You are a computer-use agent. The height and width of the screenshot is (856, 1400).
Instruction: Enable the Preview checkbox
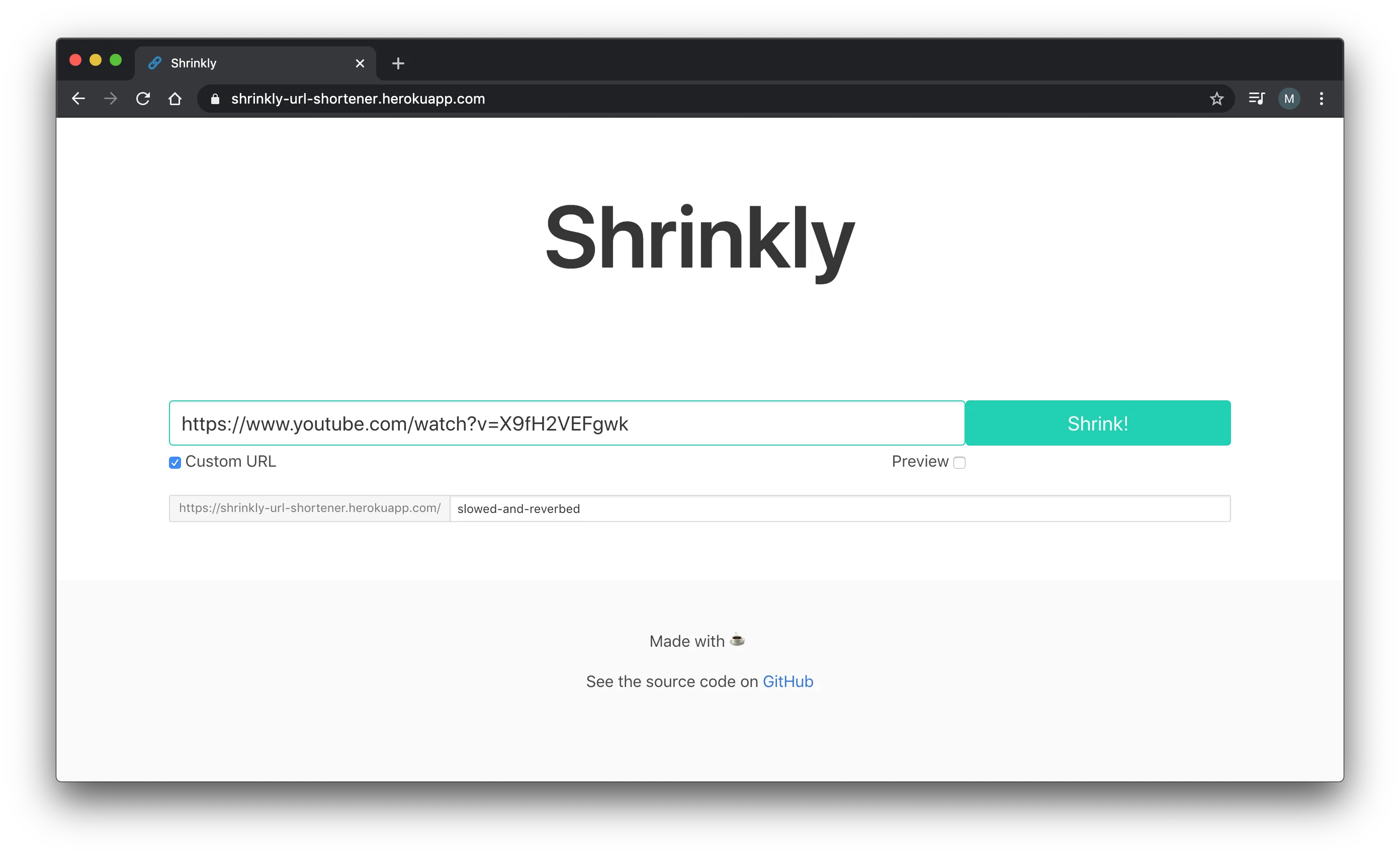(959, 463)
